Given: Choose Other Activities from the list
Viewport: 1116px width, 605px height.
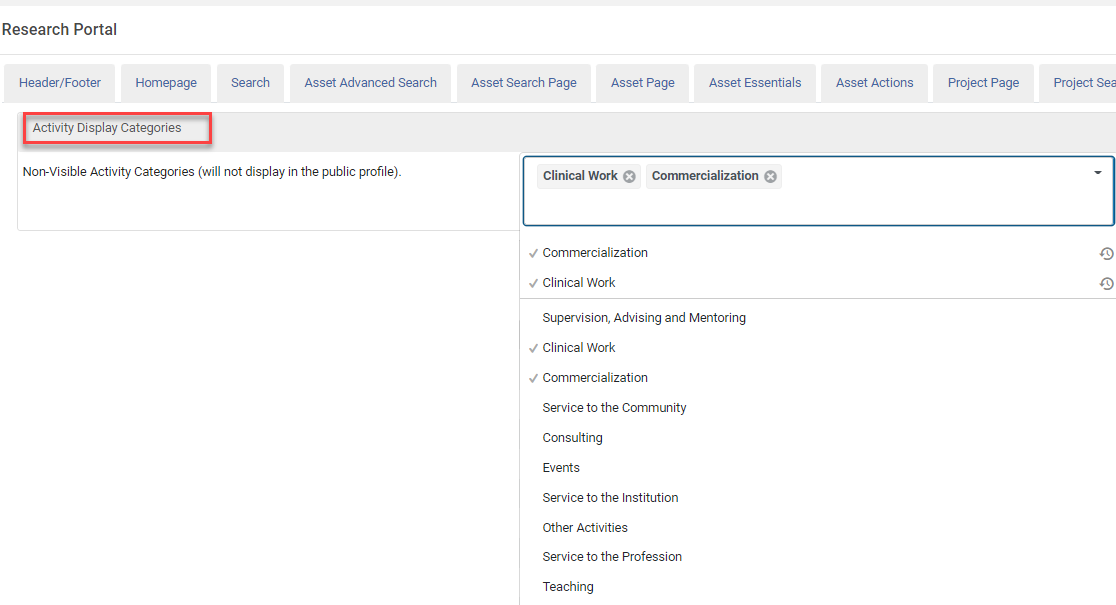Looking at the screenshot, I should [585, 528].
